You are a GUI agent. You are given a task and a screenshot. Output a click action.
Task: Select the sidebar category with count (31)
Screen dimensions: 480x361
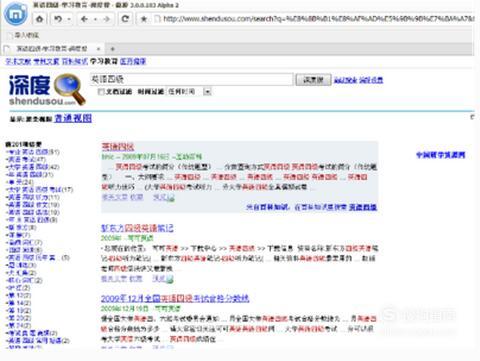30,174
